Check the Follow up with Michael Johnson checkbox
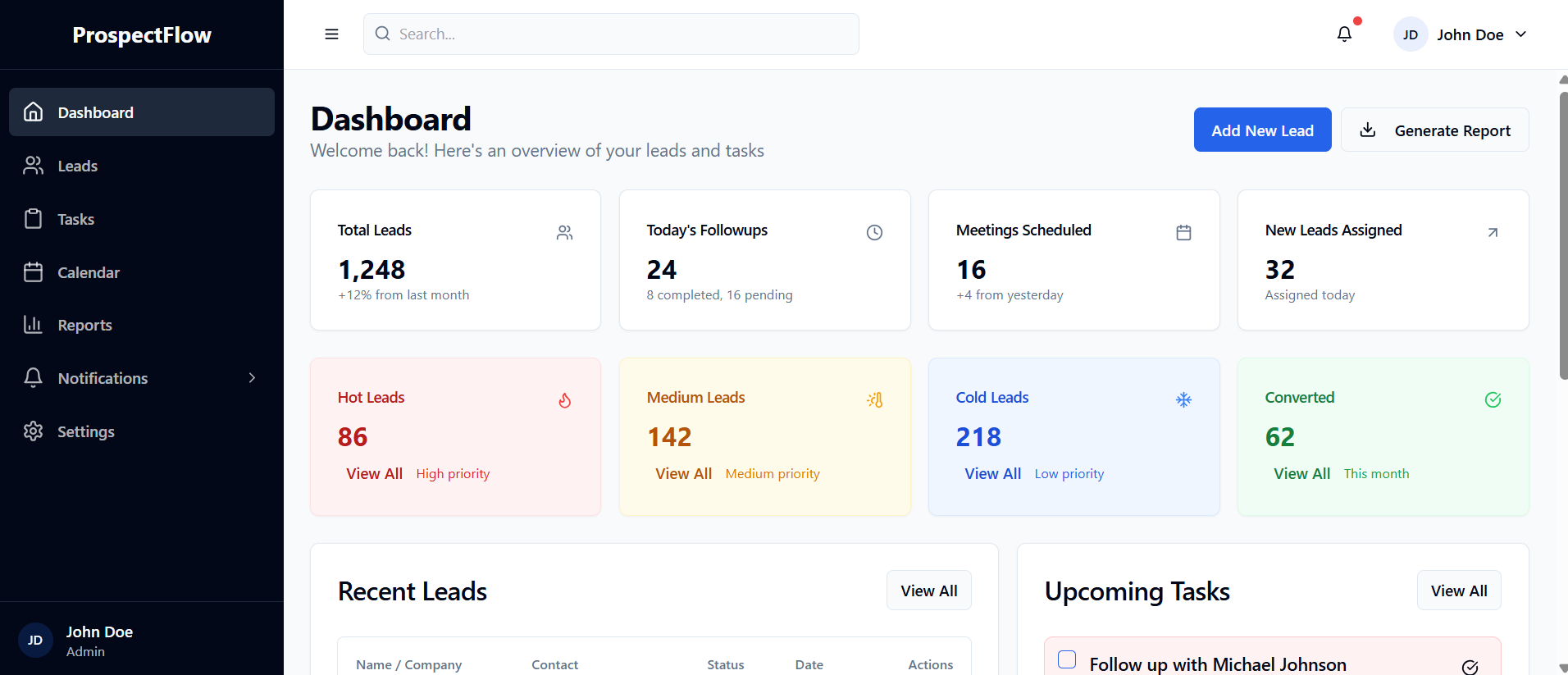This screenshot has width=1568, height=675. point(1067,659)
